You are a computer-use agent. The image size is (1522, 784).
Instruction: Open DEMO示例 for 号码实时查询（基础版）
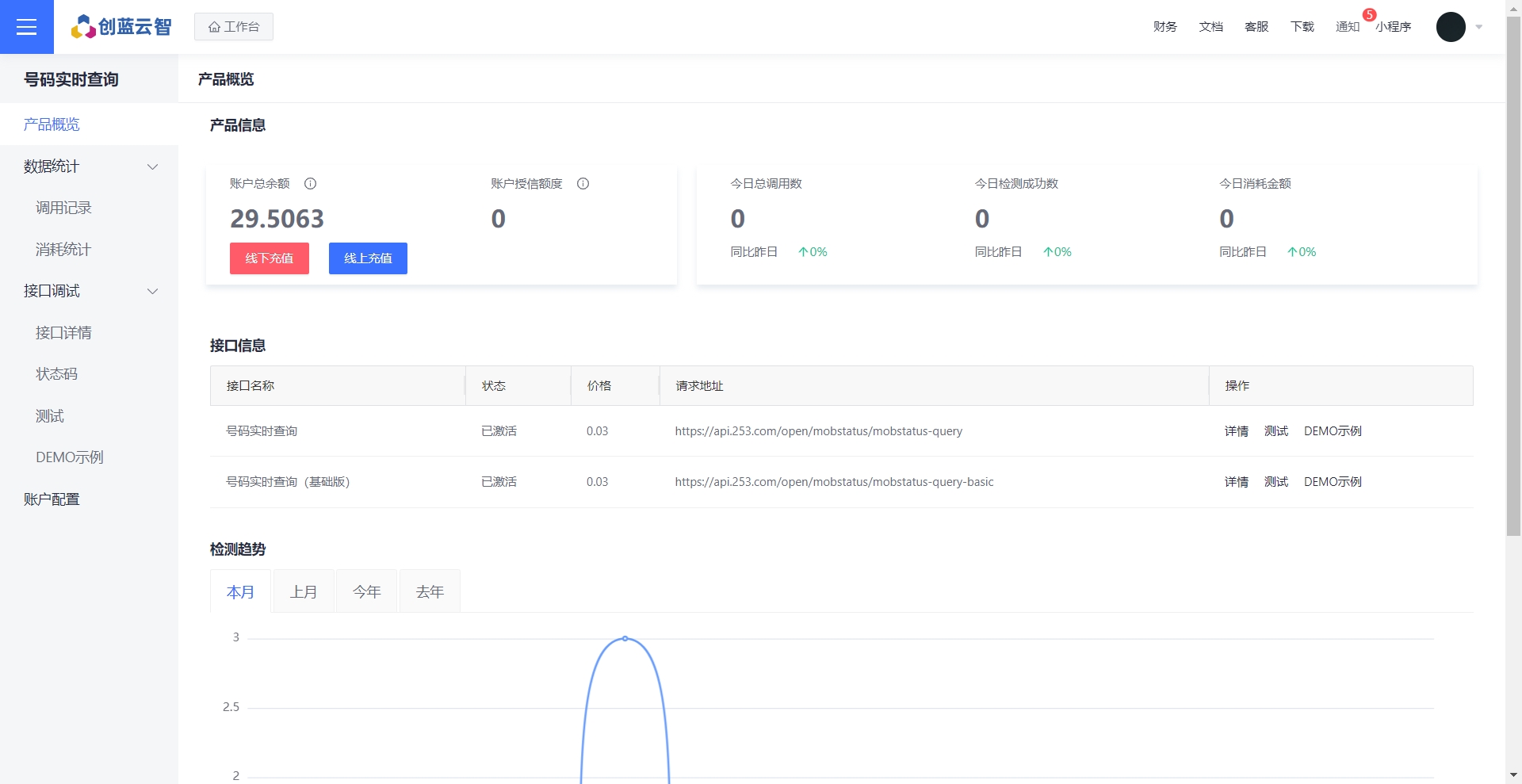point(1333,482)
